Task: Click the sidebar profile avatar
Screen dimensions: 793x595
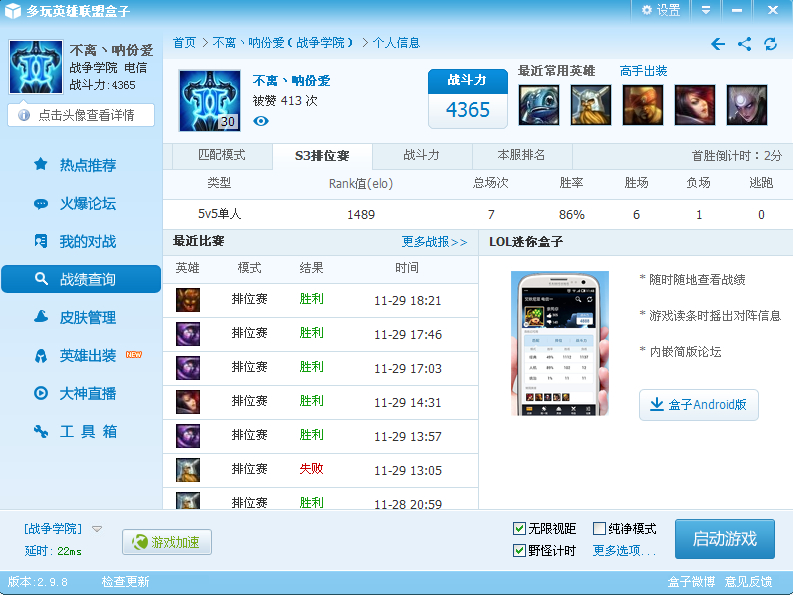Action: [36, 67]
